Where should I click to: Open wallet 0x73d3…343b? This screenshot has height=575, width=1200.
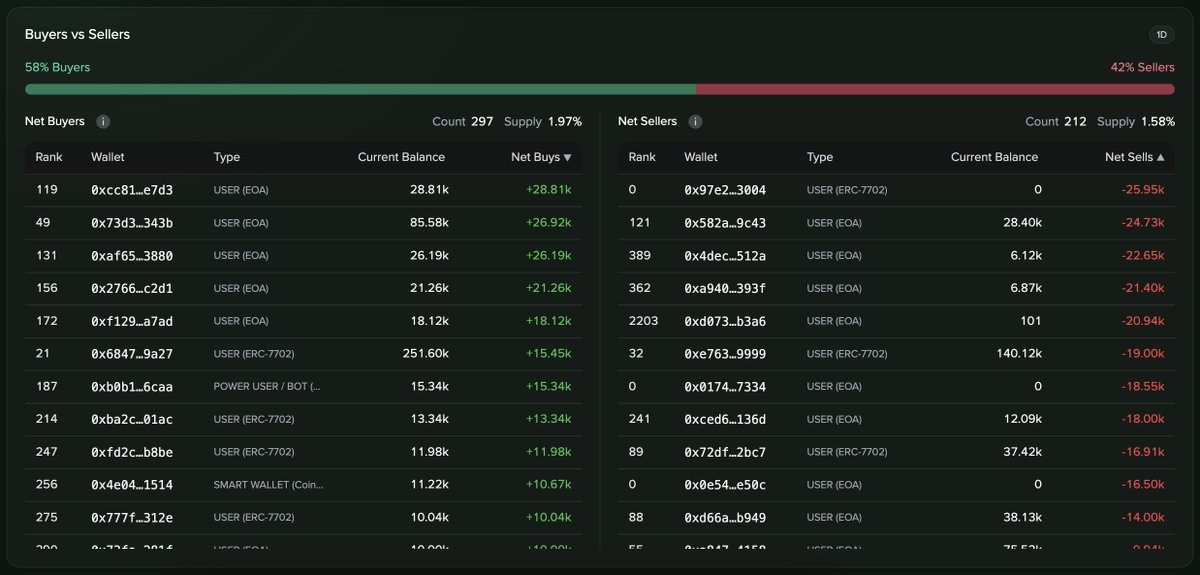pos(132,223)
